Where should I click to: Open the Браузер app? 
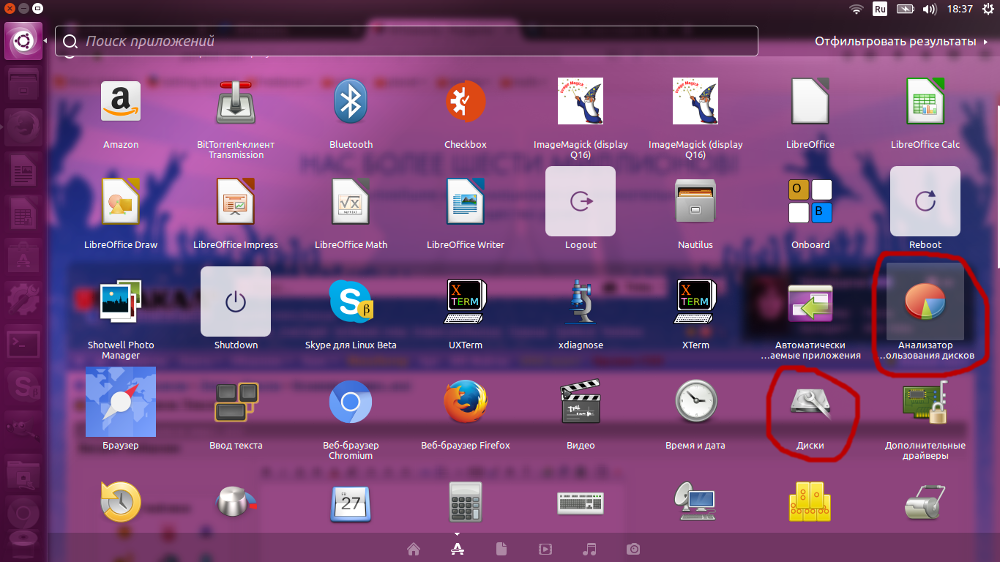pyautogui.click(x=121, y=402)
